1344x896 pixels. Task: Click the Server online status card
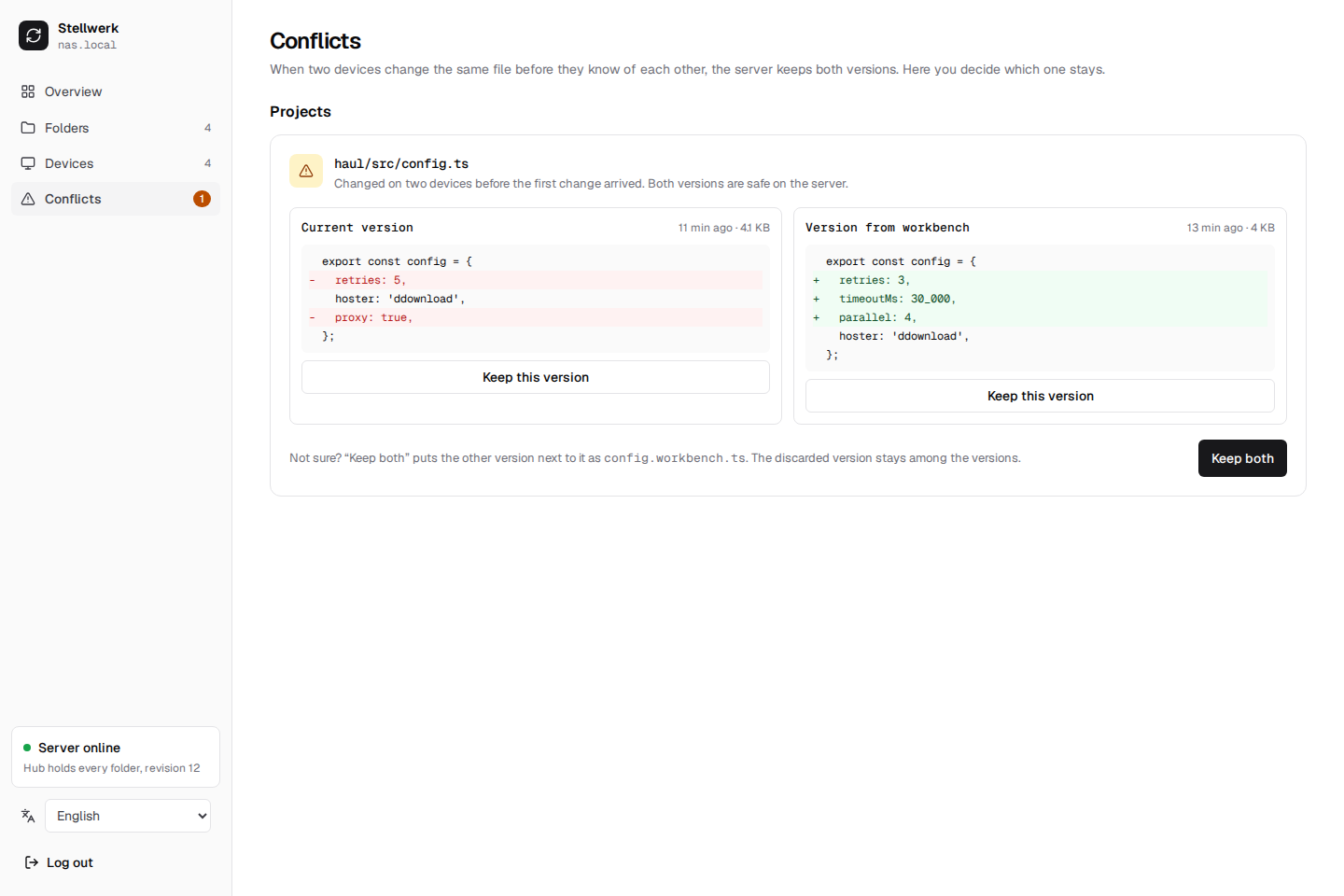(116, 757)
